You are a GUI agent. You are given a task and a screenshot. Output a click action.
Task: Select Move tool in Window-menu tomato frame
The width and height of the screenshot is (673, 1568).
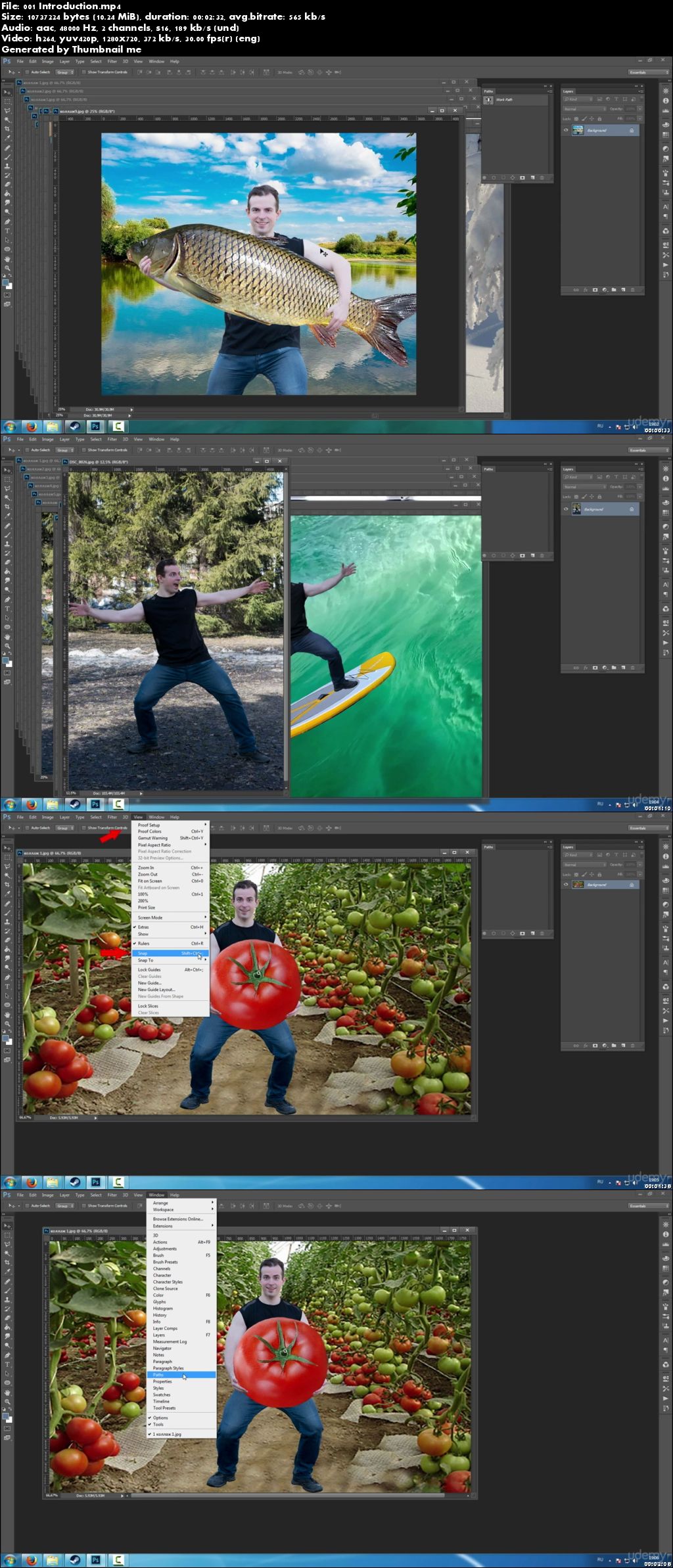[x=8, y=1225]
